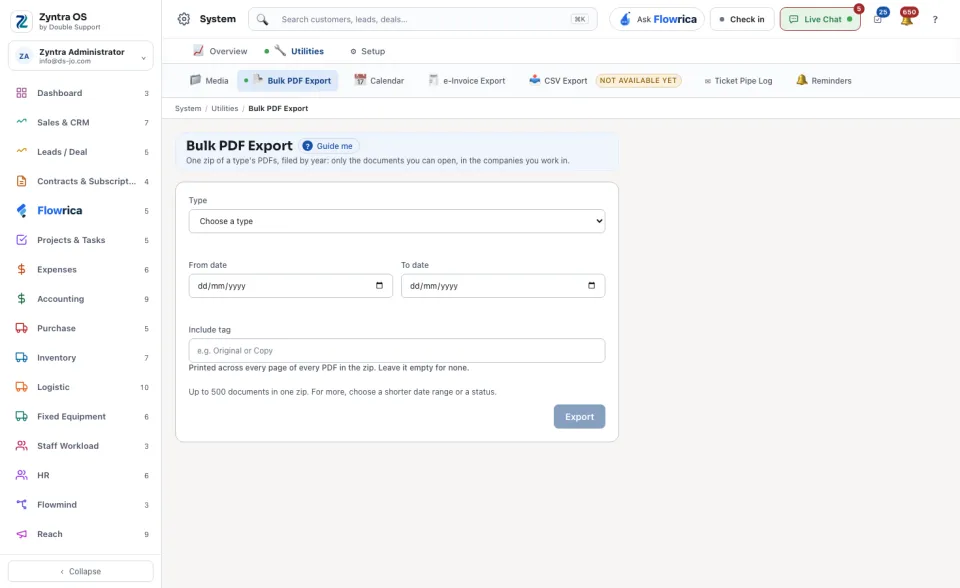Open the To date calendar picker icon
Screen dimensions: 960x588
click(591, 285)
